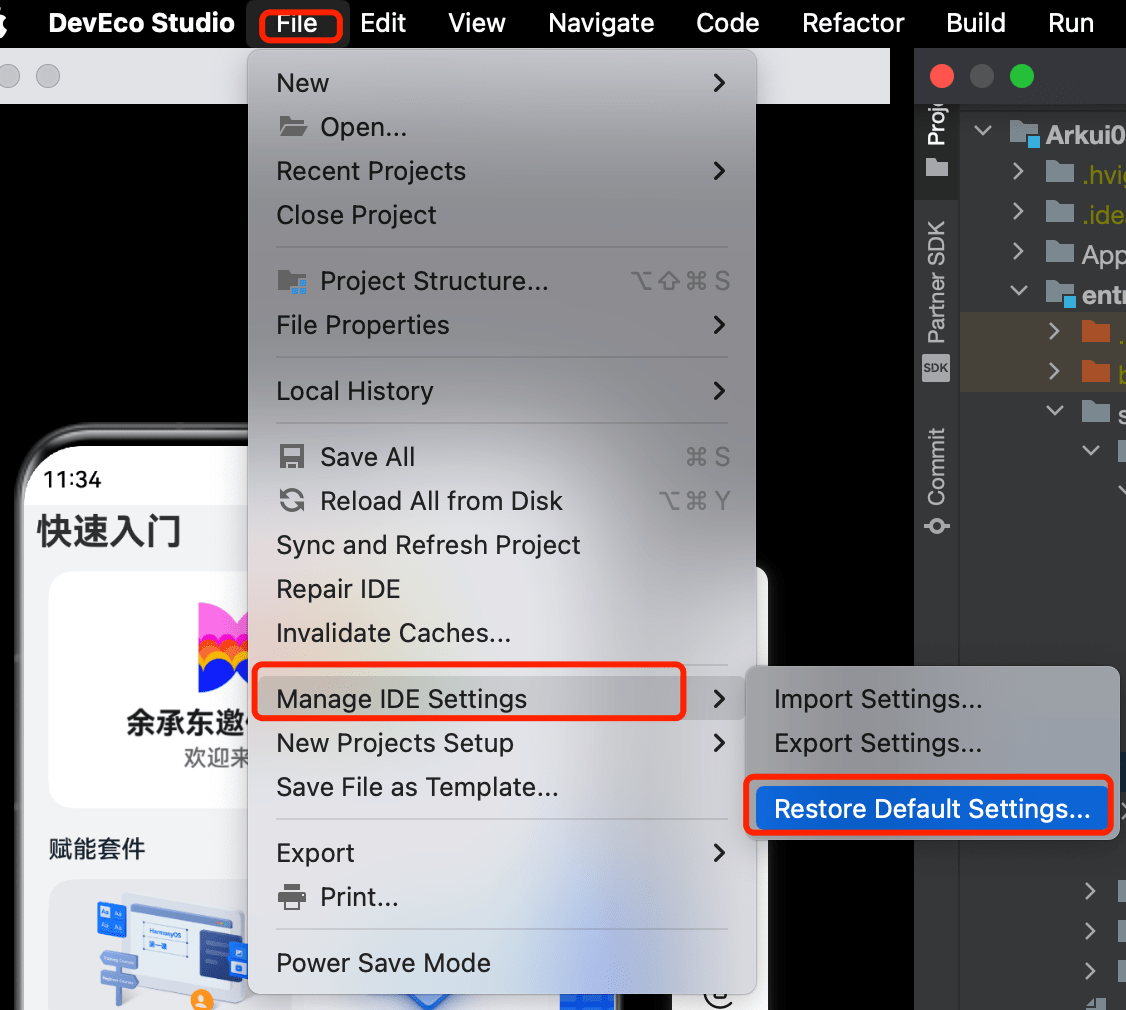
Task: Collapse the Arkui0 root node
Action: pyautogui.click(x=983, y=131)
